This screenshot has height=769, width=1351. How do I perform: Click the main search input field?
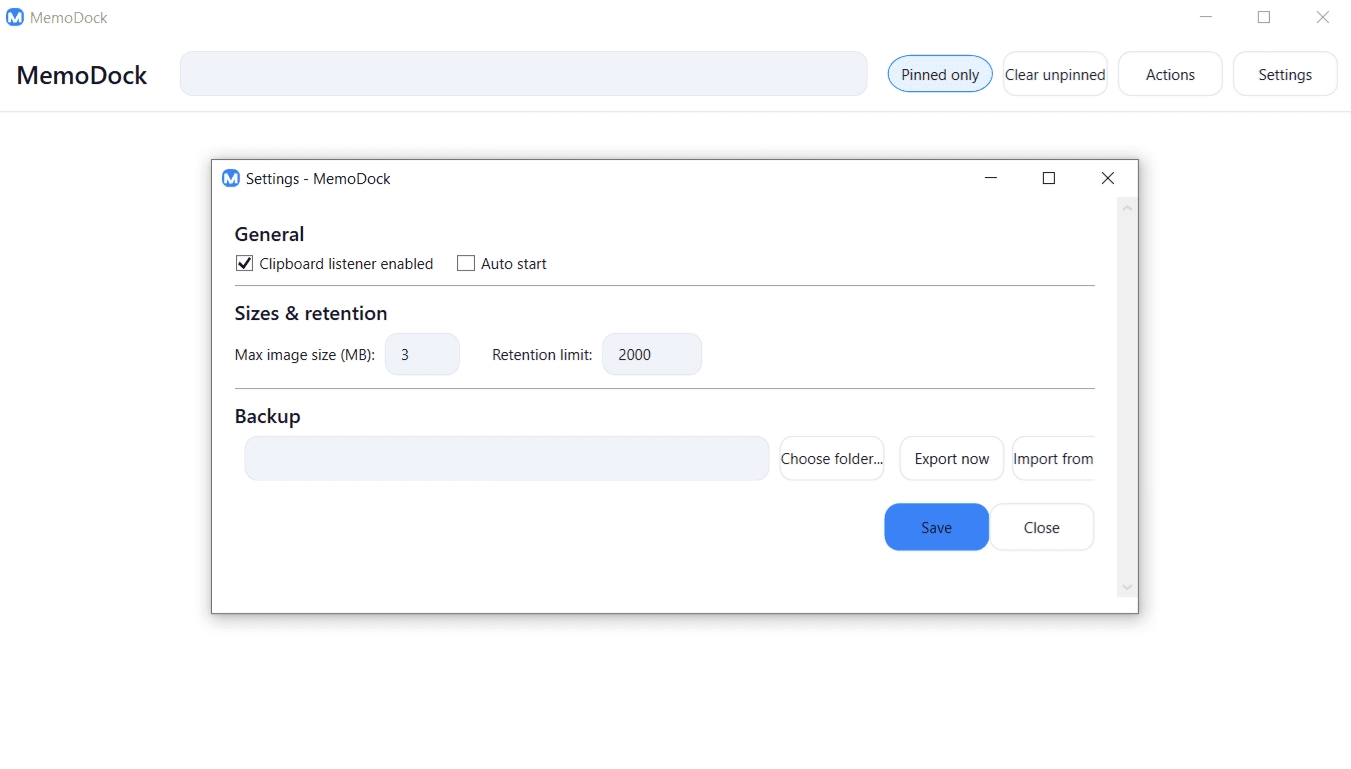click(x=523, y=74)
